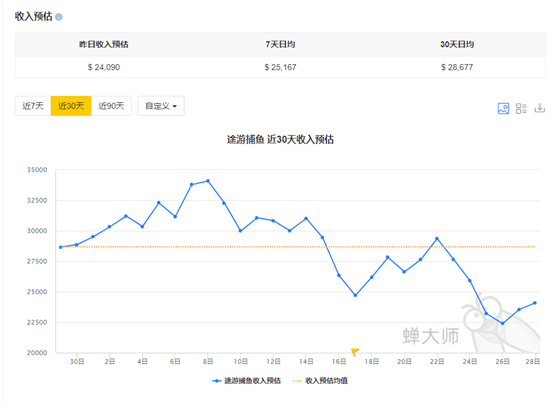Click the 30天日均 column header
Image resolution: width=558 pixels, height=404 pixels.
coord(457,44)
